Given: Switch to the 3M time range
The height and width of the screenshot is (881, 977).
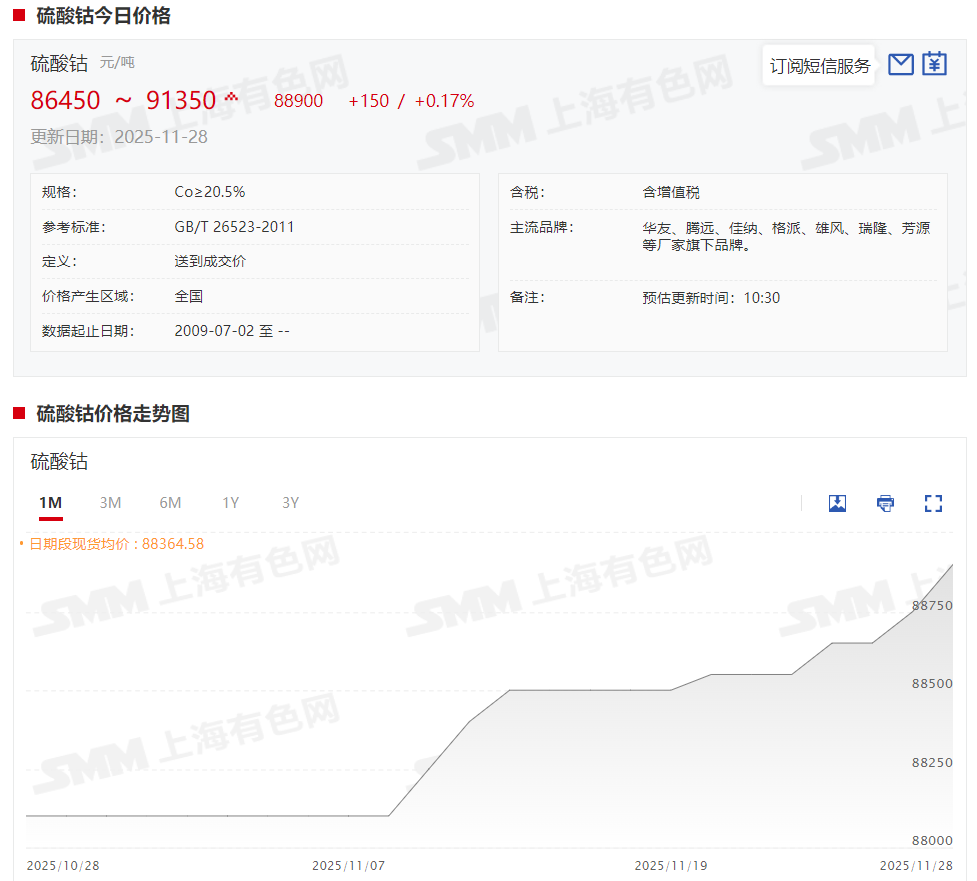Looking at the screenshot, I should click(x=110, y=503).
